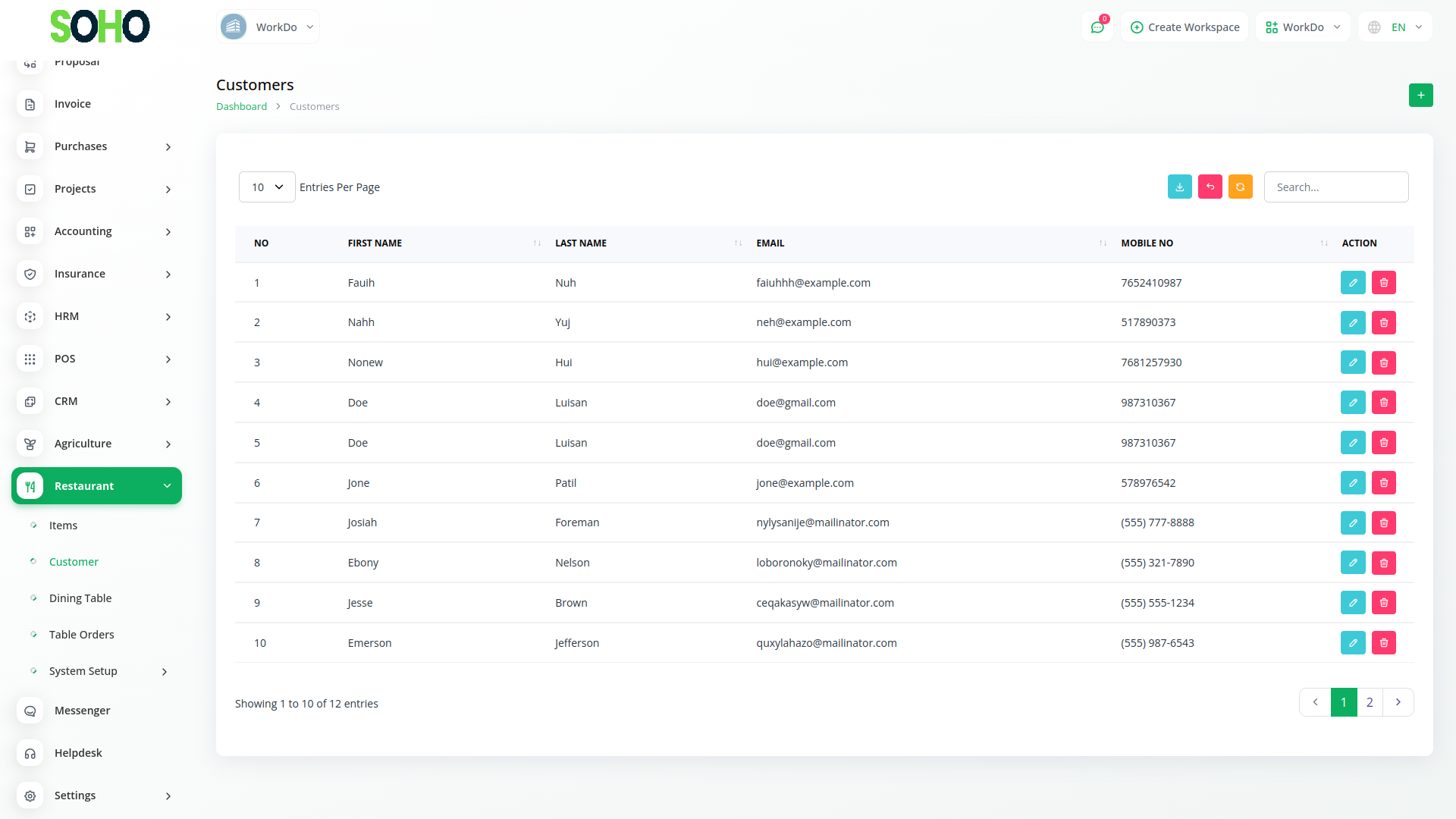Click the green add customer plus button
The image size is (1456, 819).
(x=1420, y=96)
